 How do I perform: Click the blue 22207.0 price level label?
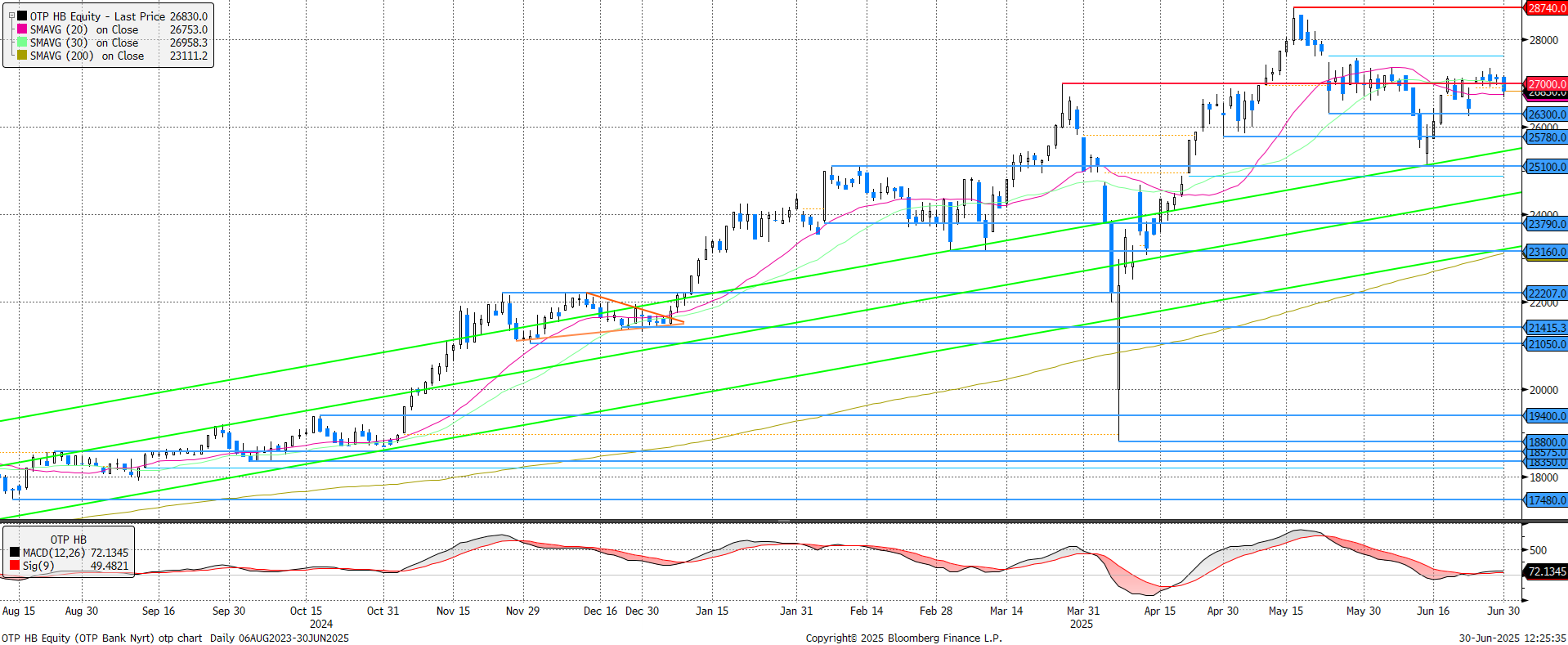[1547, 293]
